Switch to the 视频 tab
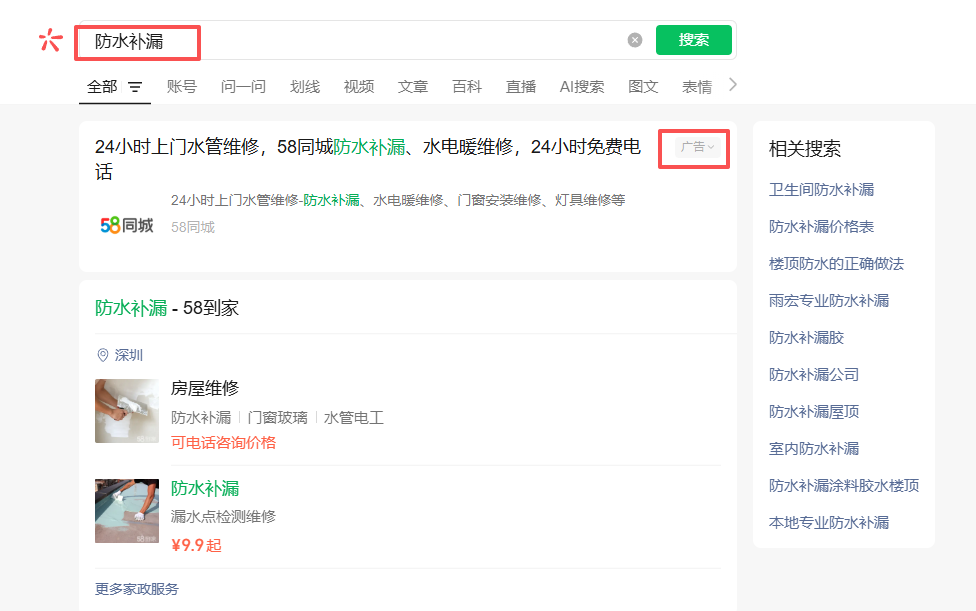This screenshot has width=976, height=611. (359, 87)
